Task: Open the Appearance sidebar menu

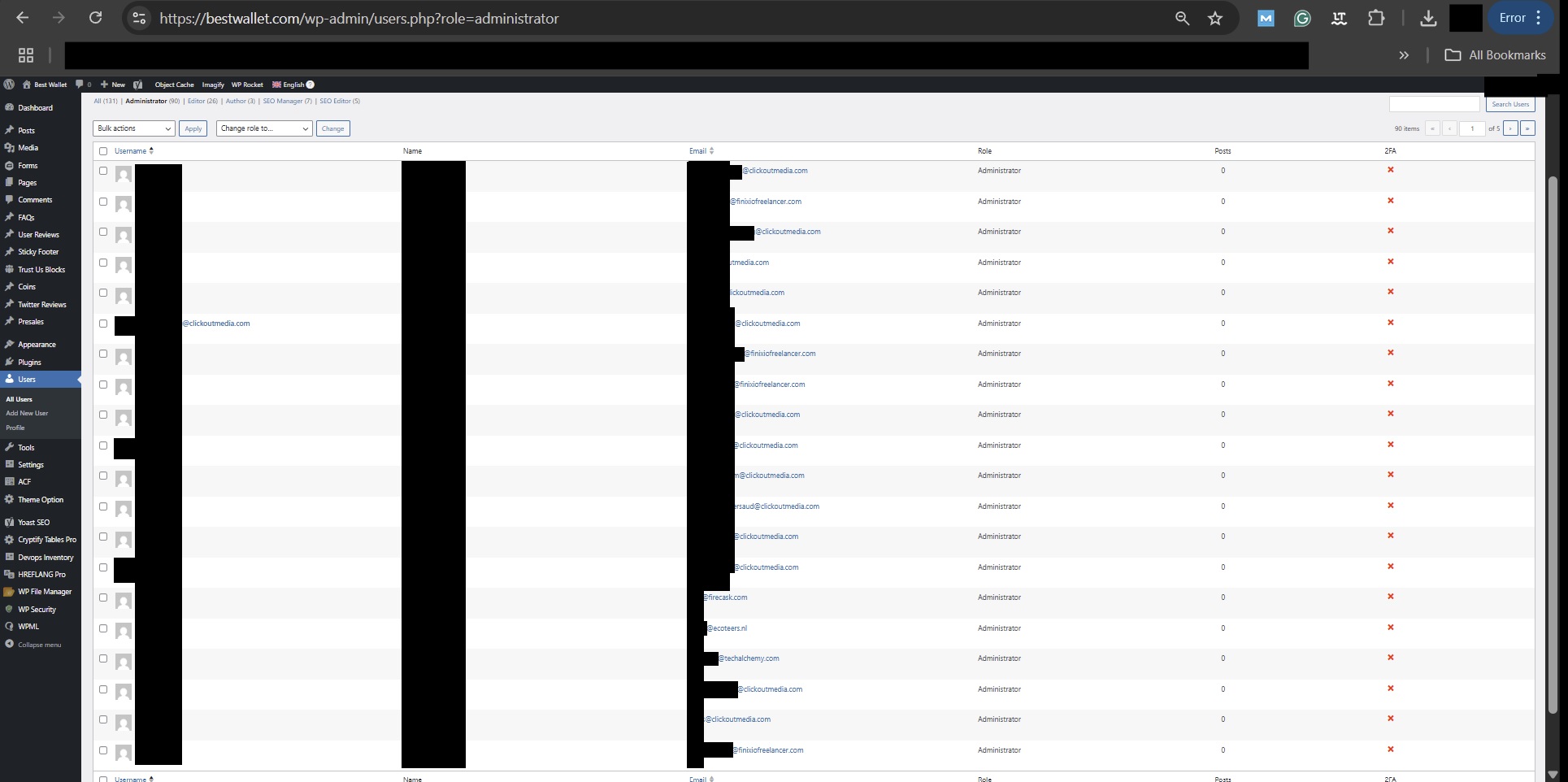Action: (x=37, y=345)
